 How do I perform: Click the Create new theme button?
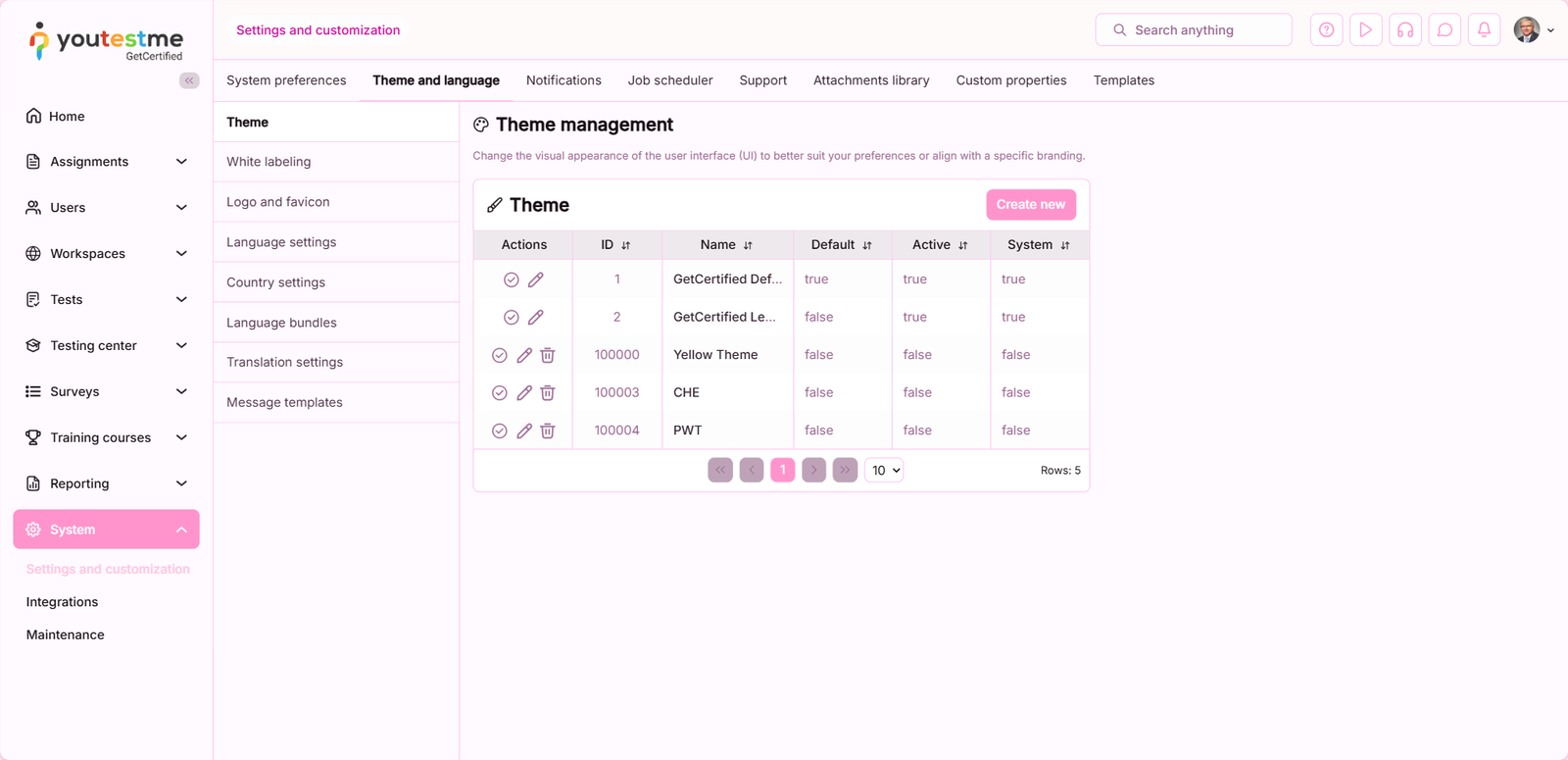tap(1031, 205)
